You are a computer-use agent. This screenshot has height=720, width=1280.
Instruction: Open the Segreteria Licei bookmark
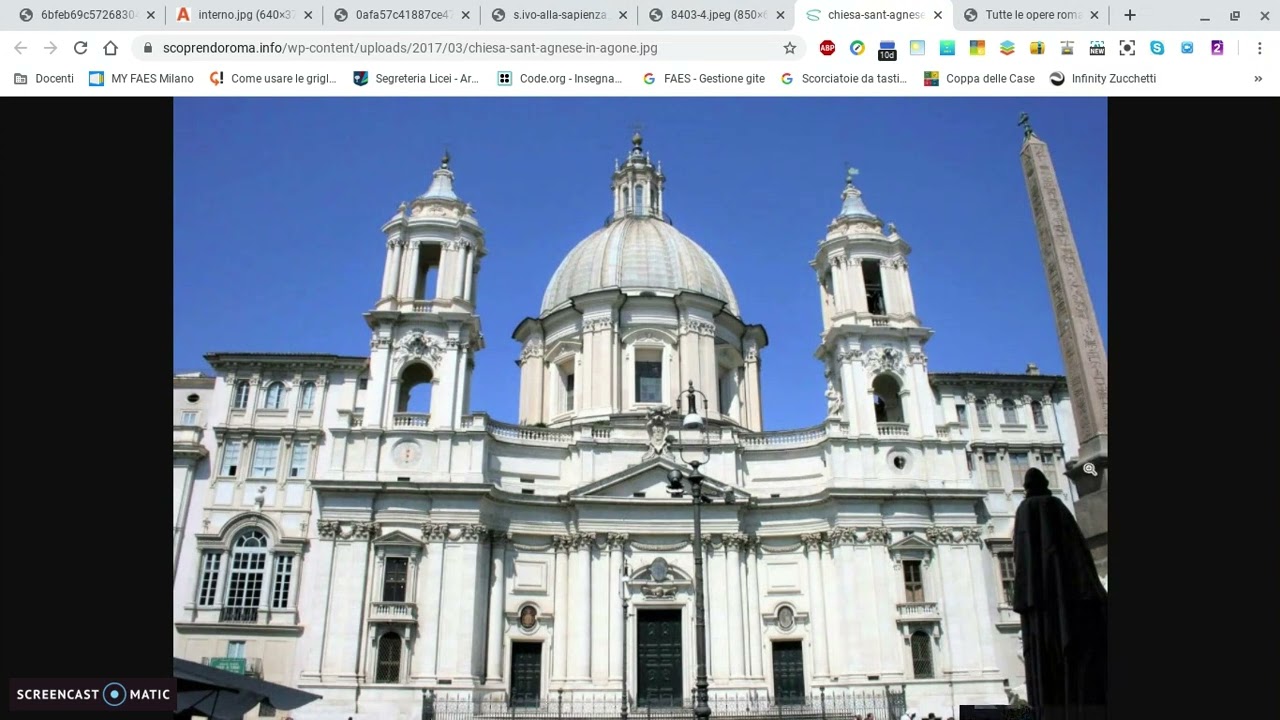point(416,78)
